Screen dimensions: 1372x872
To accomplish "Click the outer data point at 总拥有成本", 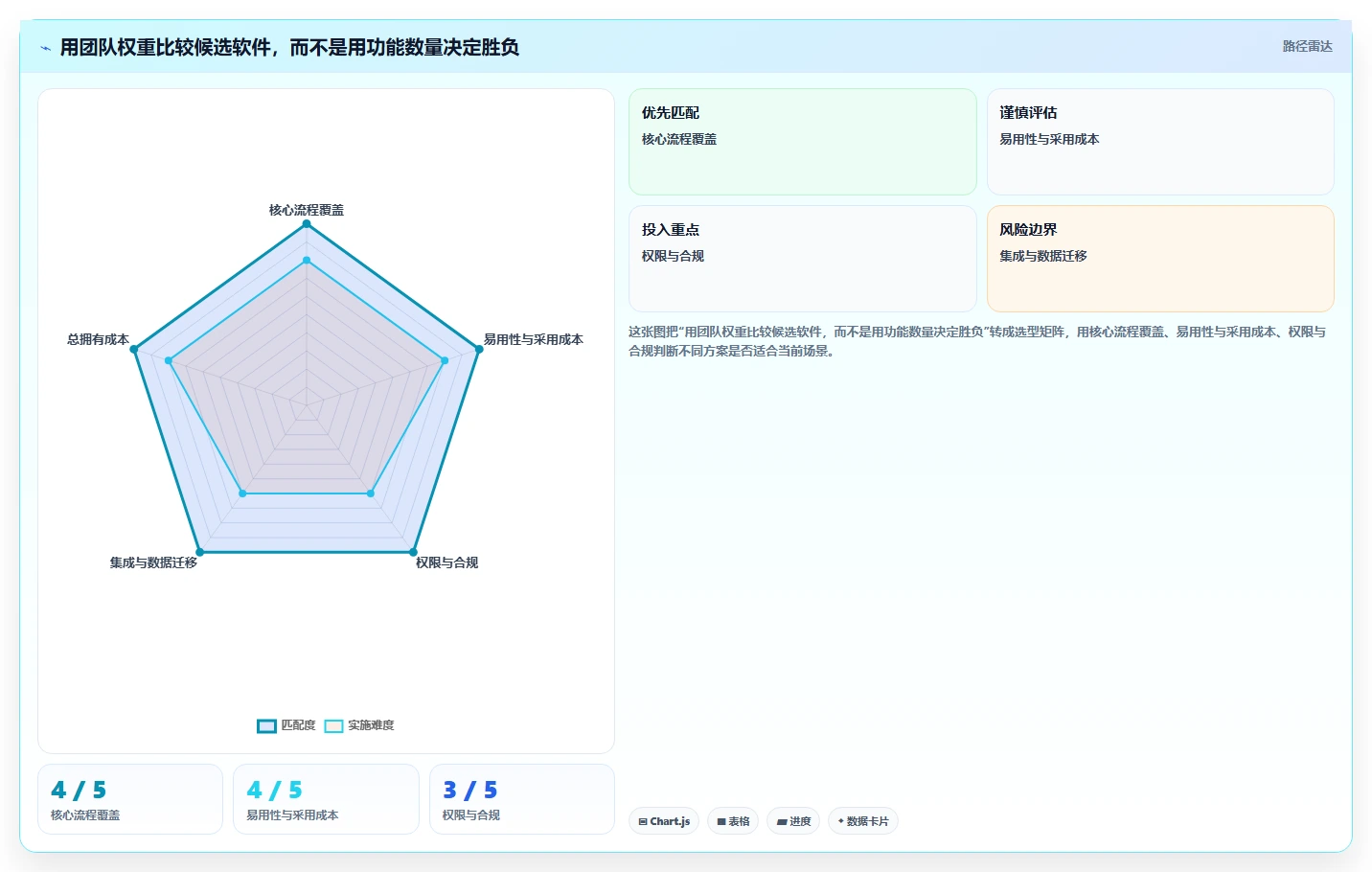I will point(134,349).
